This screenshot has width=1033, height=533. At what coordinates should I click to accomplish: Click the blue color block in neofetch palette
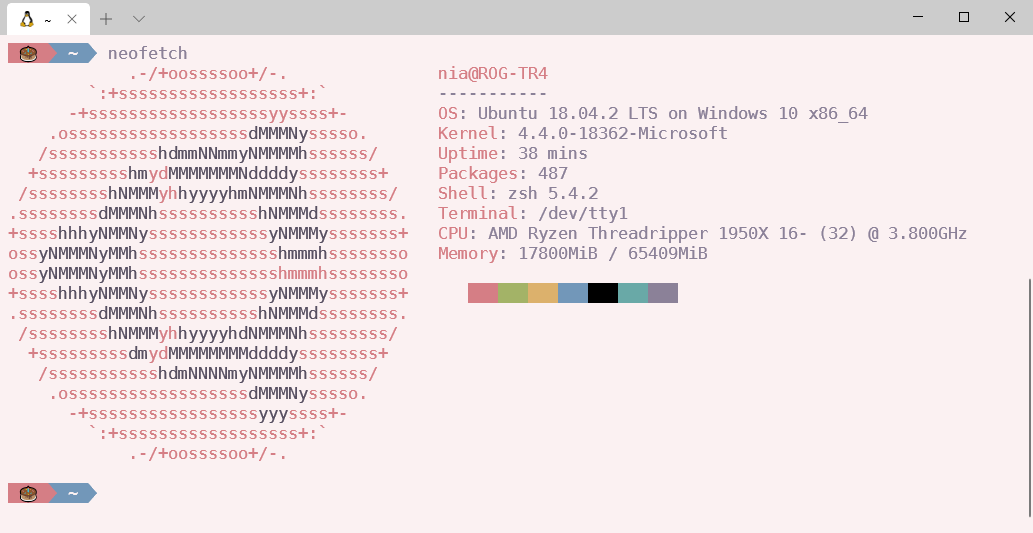573,293
